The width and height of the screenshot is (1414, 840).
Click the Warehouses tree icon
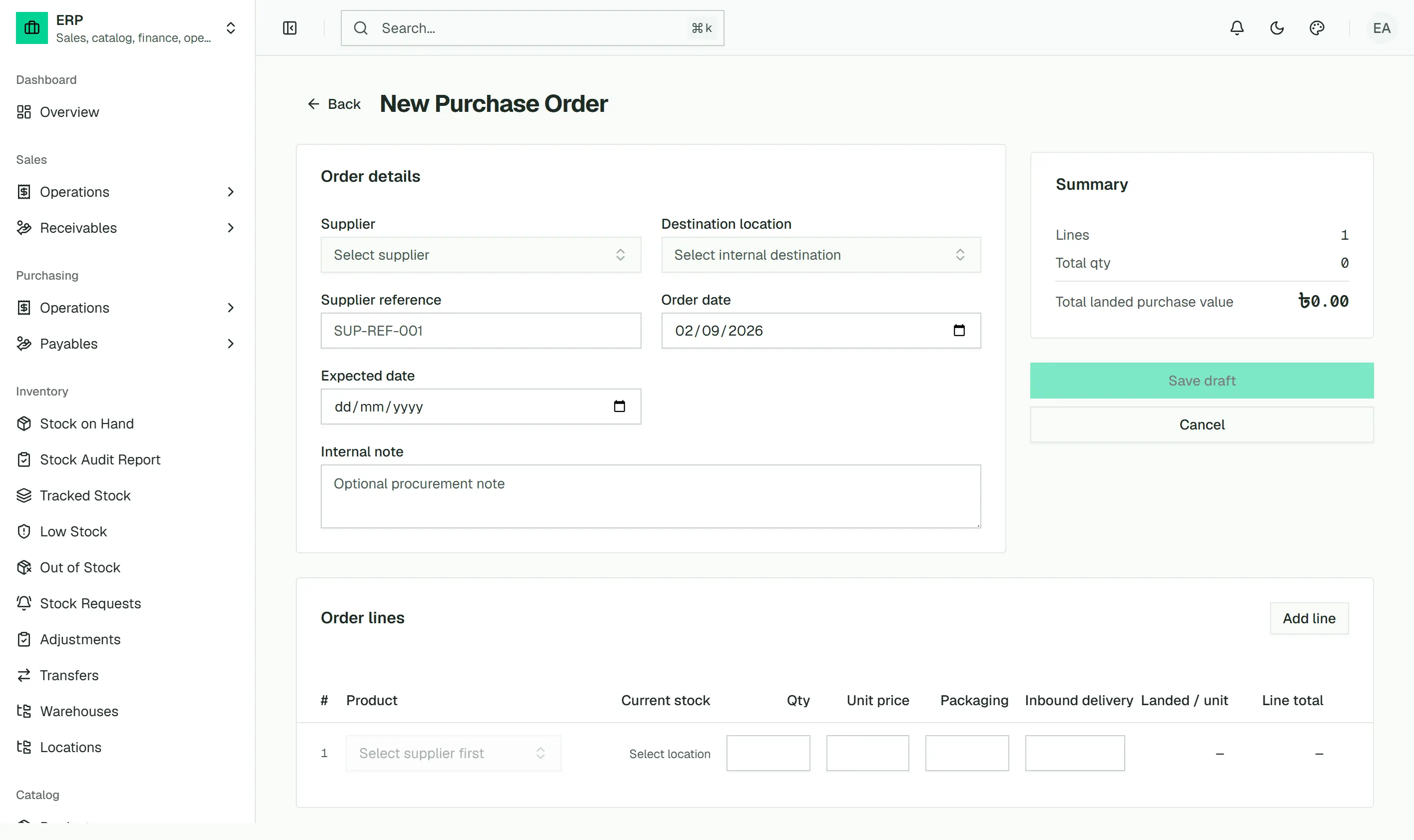click(24, 711)
